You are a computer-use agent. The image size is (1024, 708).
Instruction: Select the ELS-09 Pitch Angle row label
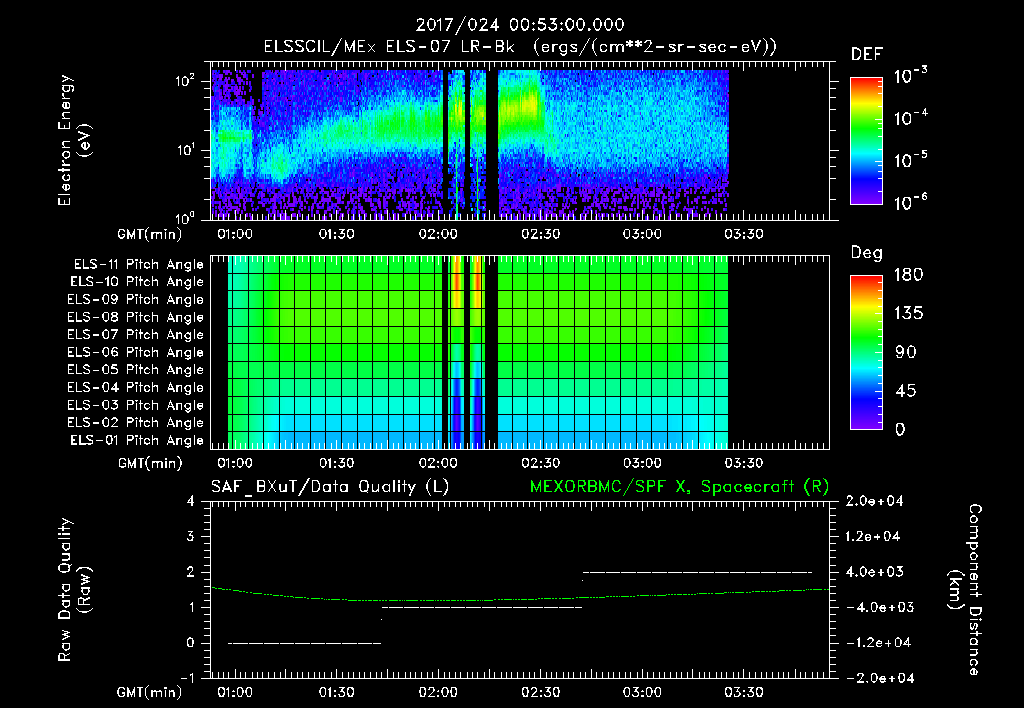pyautogui.click(x=135, y=300)
